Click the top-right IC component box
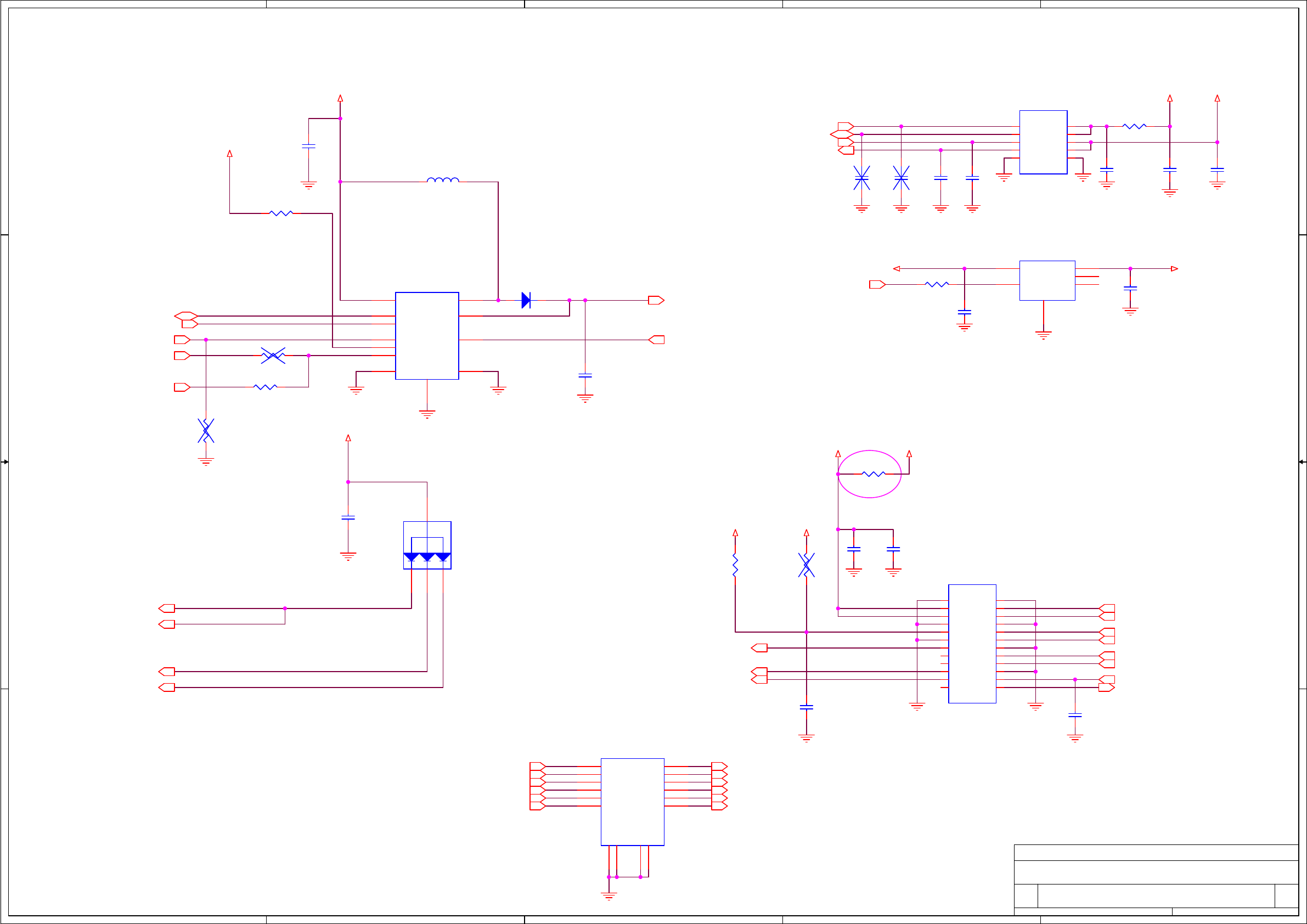 (x=1043, y=142)
